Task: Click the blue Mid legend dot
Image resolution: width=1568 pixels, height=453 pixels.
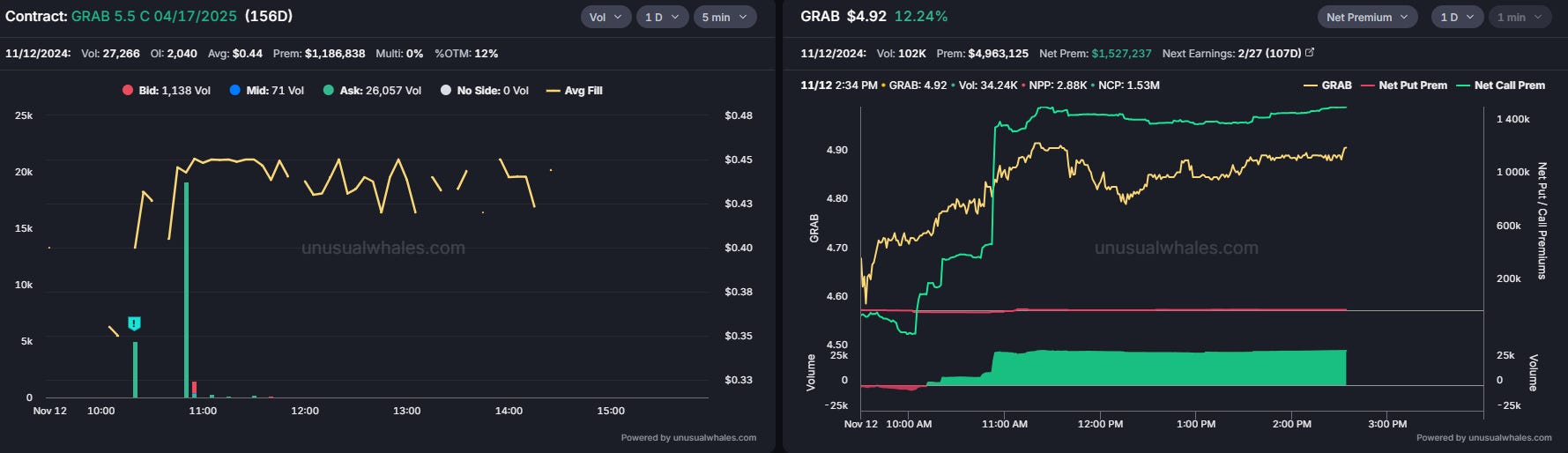Action: pyautogui.click(x=234, y=91)
